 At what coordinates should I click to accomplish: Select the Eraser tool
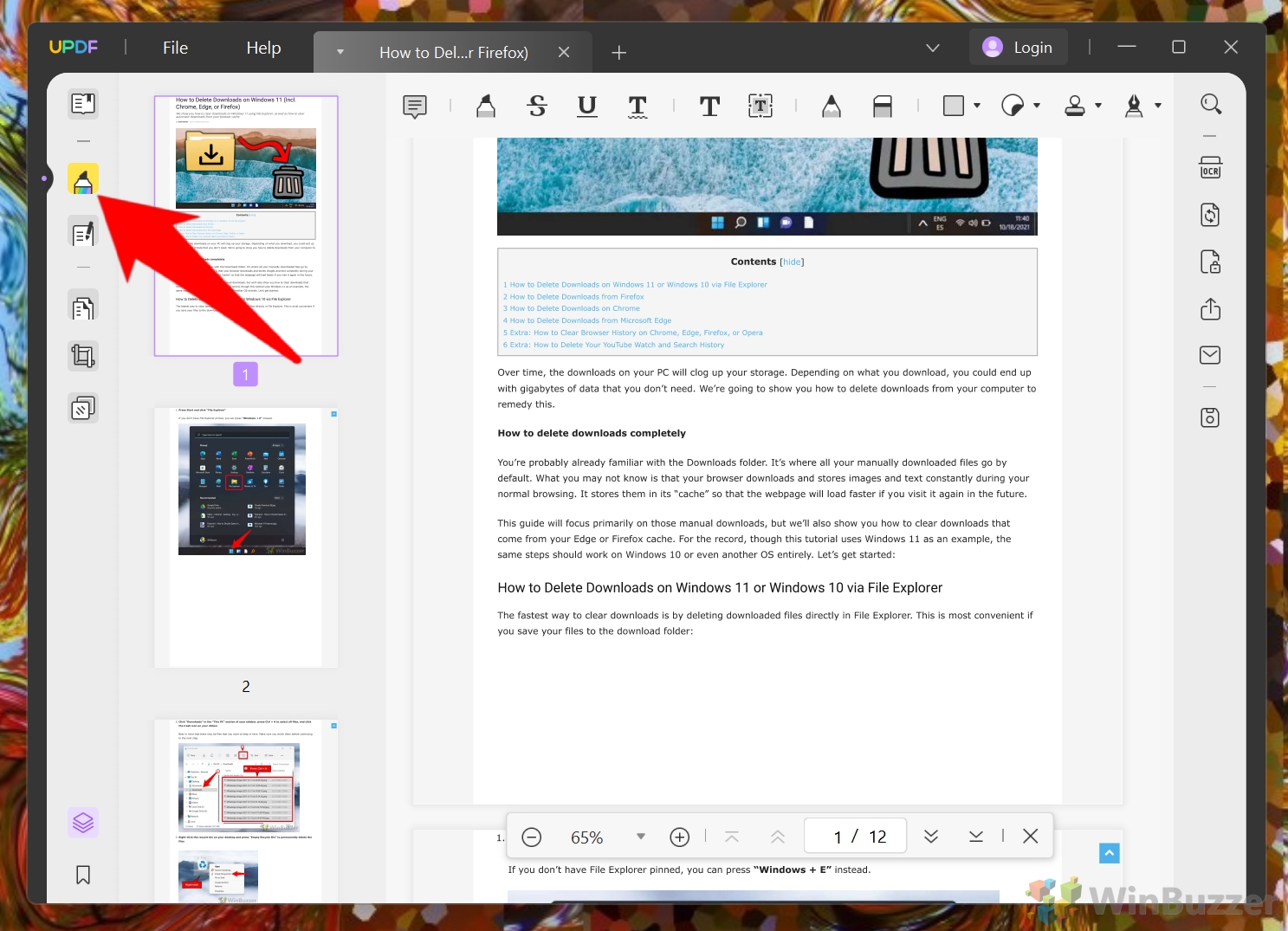(x=883, y=107)
